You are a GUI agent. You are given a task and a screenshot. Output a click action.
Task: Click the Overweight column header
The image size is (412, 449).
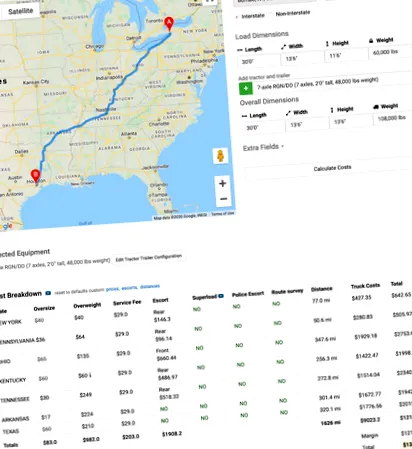point(87,305)
